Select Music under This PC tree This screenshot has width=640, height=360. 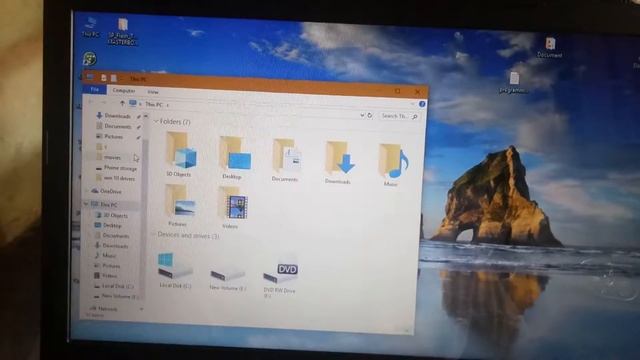coord(109,256)
